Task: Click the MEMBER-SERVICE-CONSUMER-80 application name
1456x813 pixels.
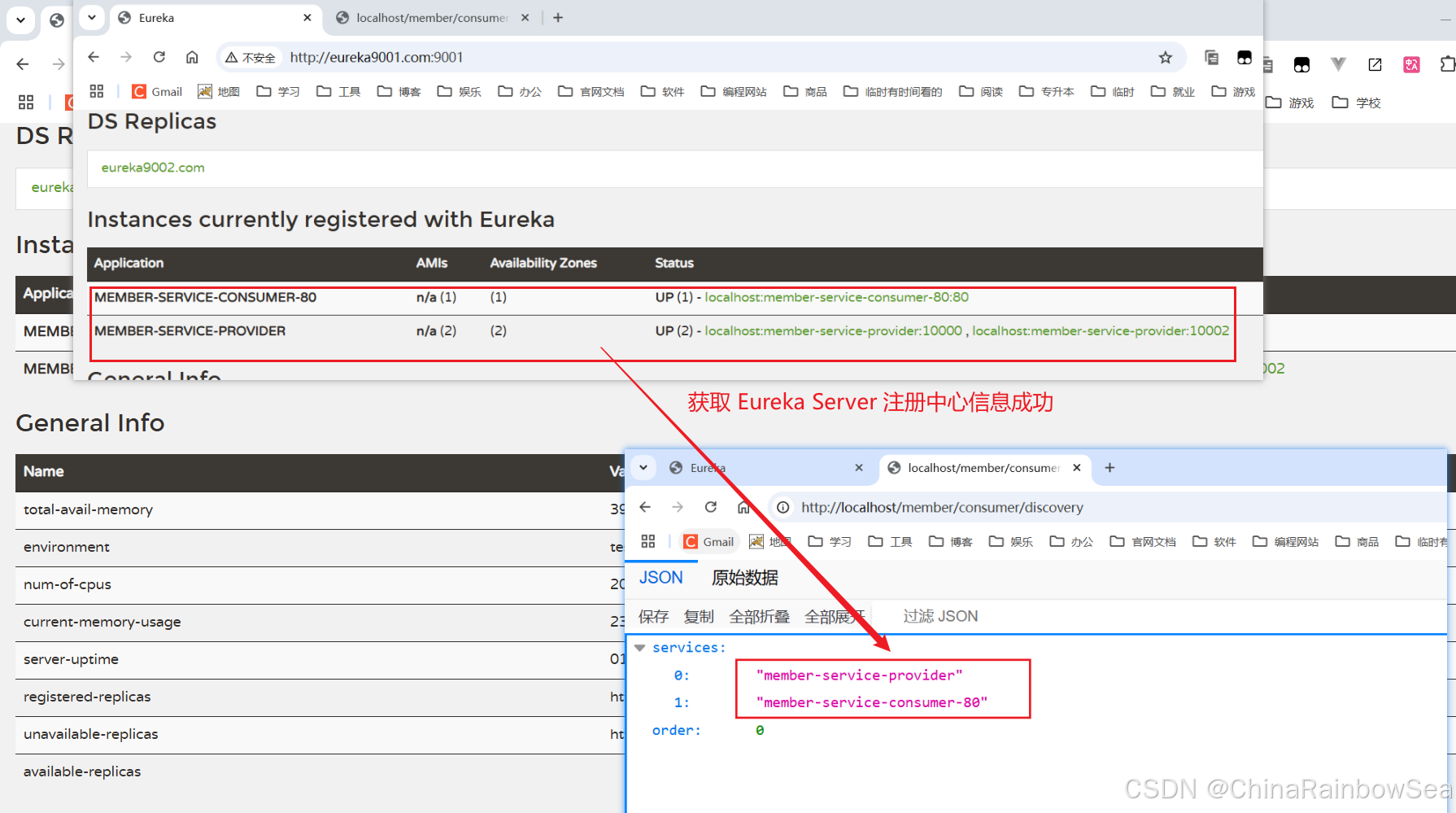Action: (x=205, y=297)
